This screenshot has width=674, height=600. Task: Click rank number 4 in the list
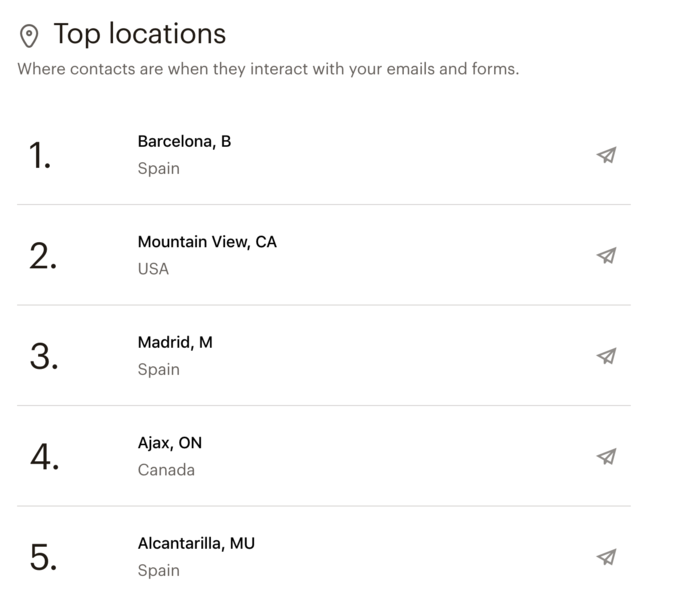click(44, 457)
